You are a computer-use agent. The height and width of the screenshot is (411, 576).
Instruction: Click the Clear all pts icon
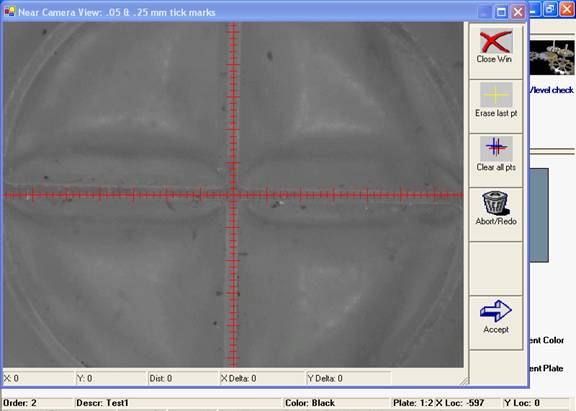point(496,148)
